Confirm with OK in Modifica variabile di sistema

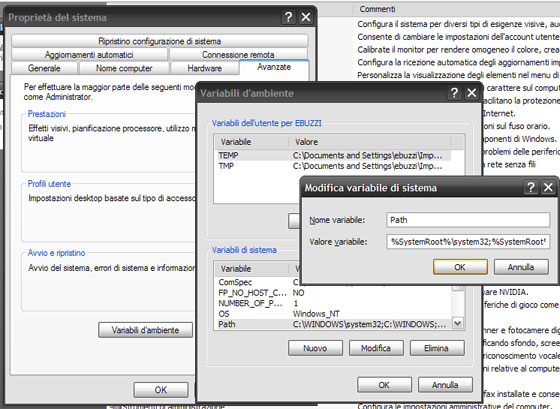[460, 267]
